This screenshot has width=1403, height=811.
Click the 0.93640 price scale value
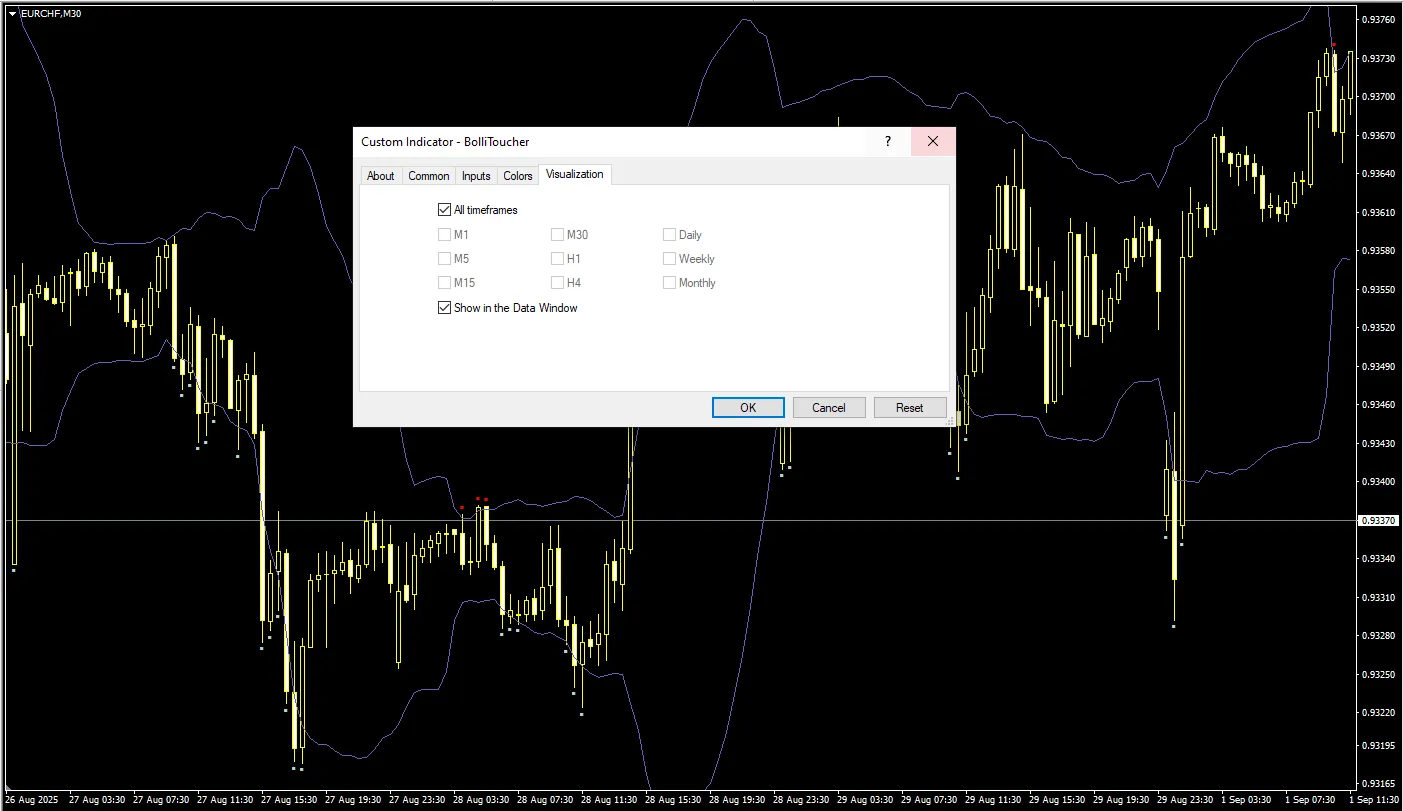1379,174
